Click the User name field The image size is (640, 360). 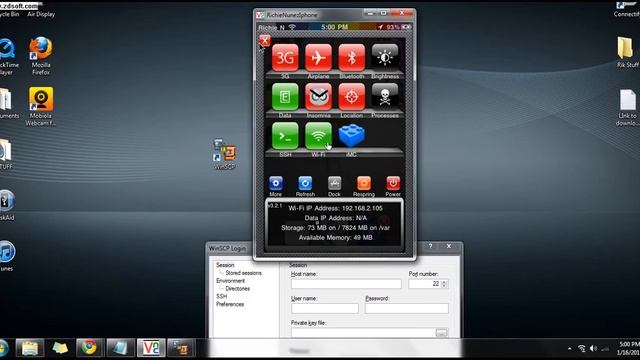(x=325, y=308)
